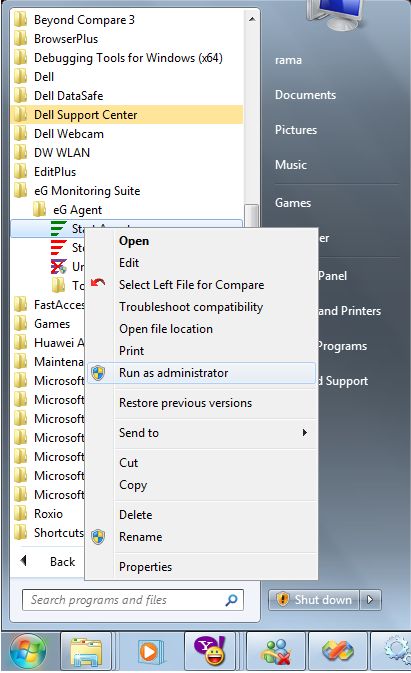The height and width of the screenshot is (673, 411).
Task: Click the scroll up arrow of programs list
Action: pos(252,19)
